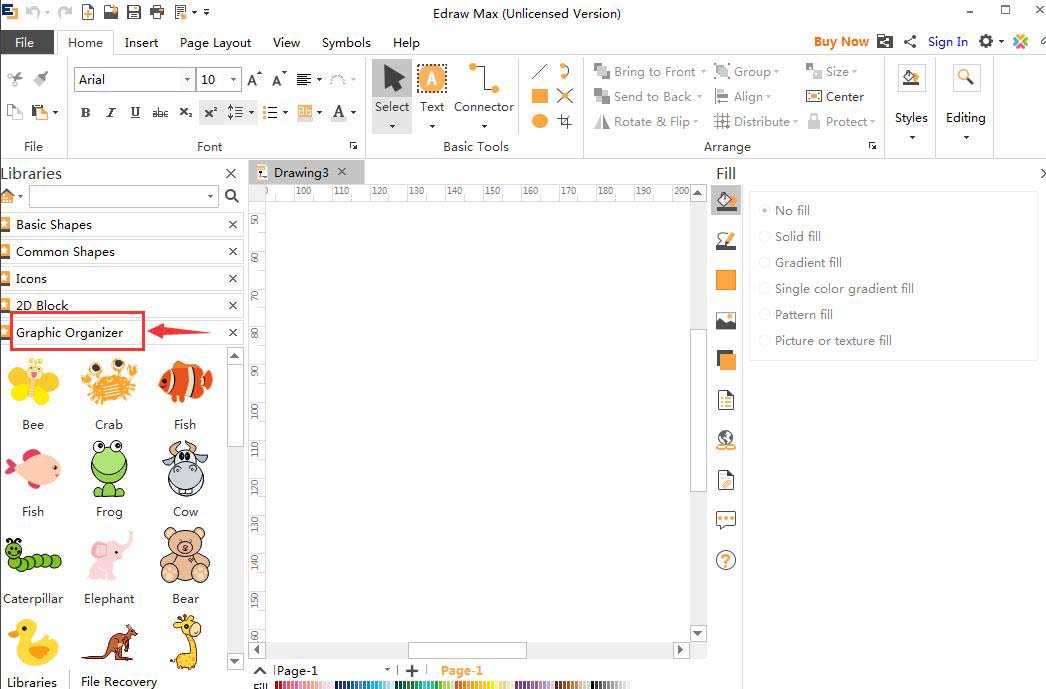Open the Hyperlink globe icon
This screenshot has height=689, width=1046.
tap(726, 440)
